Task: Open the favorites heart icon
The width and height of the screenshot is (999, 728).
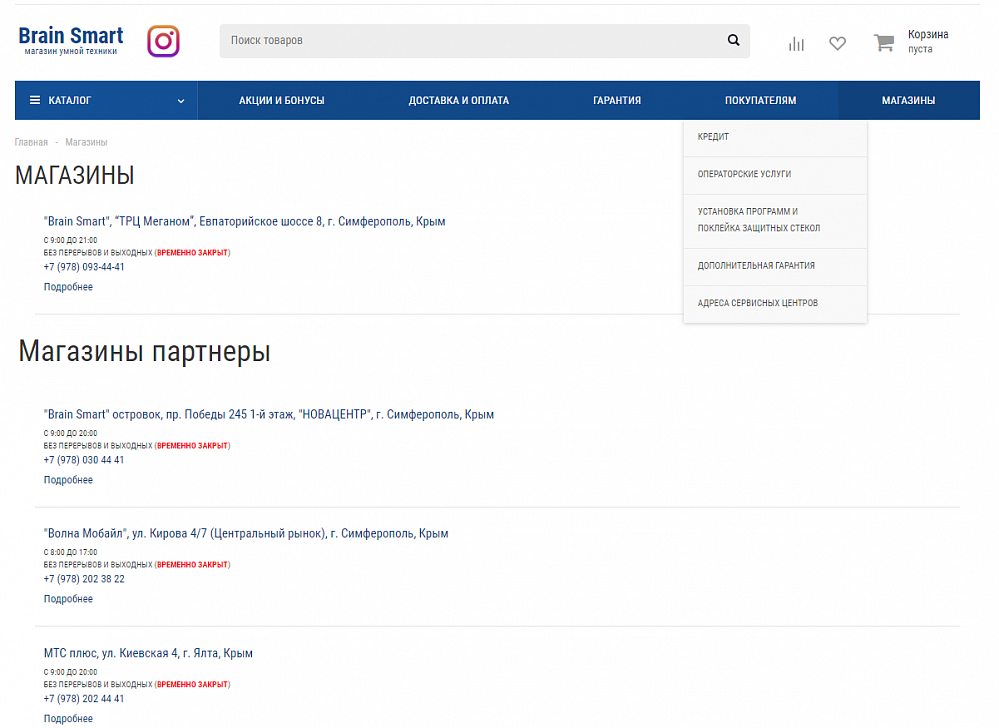Action: pyautogui.click(x=837, y=43)
